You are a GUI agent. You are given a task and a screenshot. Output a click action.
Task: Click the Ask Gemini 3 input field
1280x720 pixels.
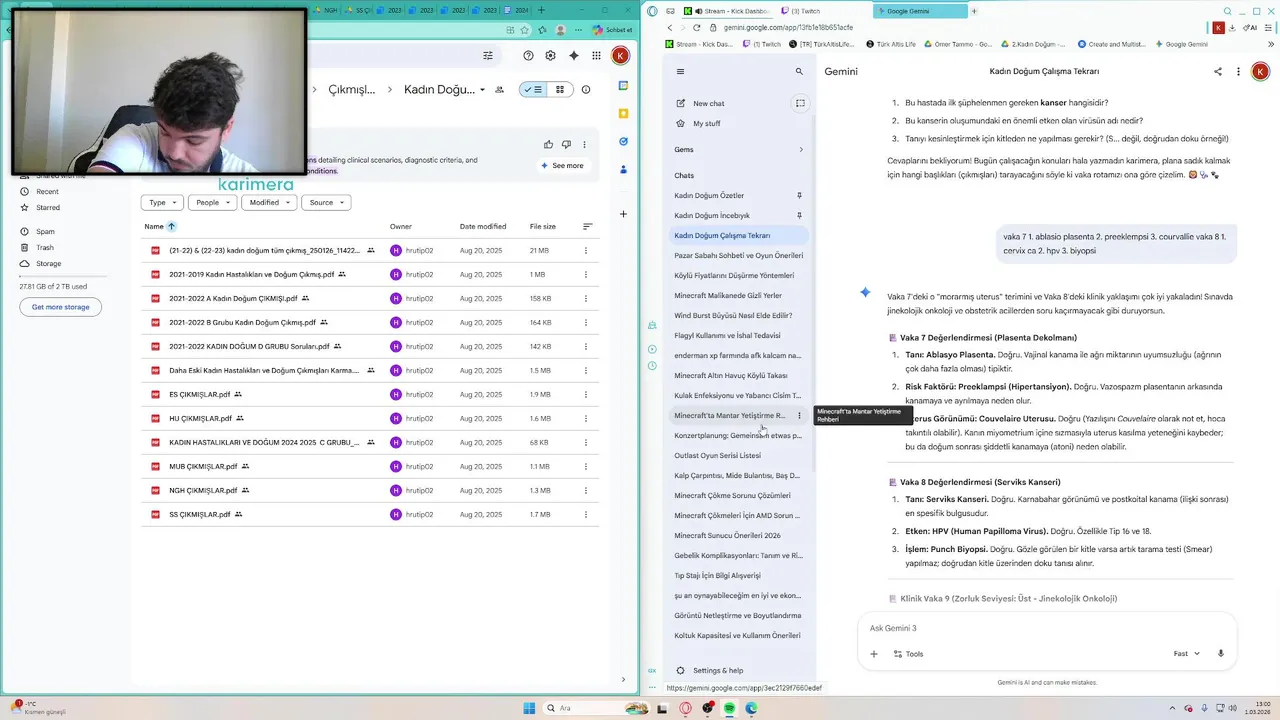click(x=1047, y=628)
